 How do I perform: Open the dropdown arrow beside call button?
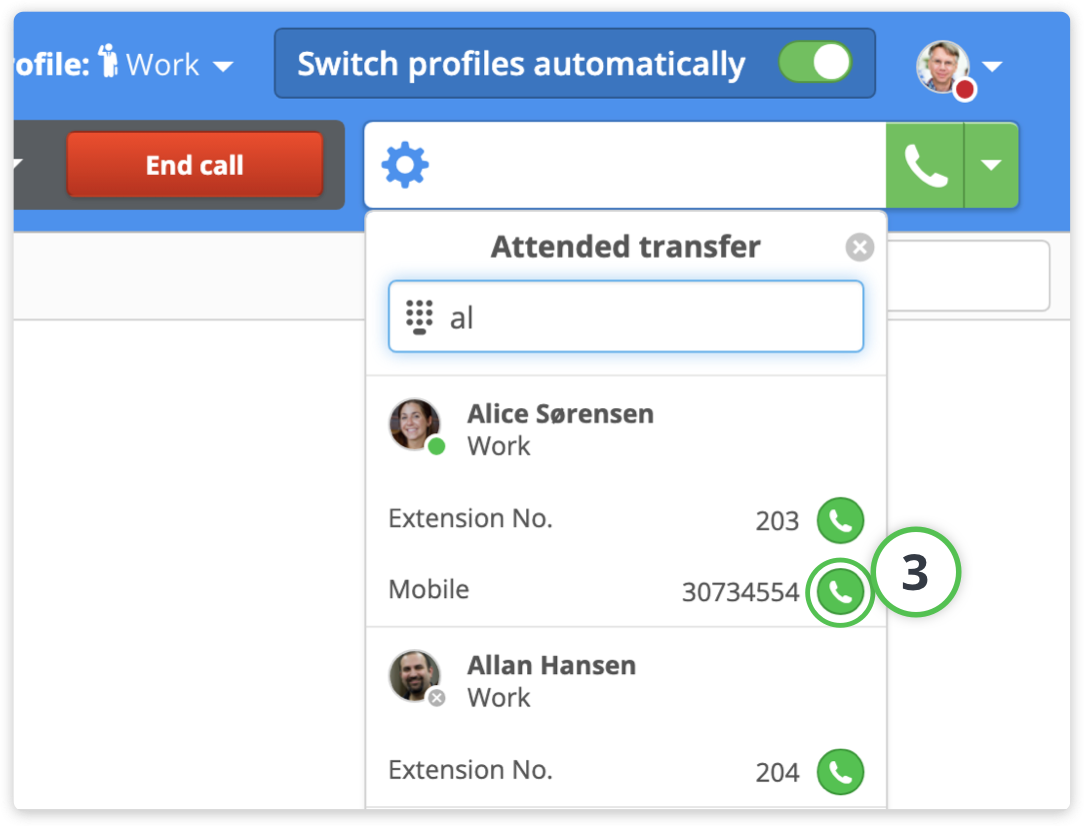tap(991, 166)
